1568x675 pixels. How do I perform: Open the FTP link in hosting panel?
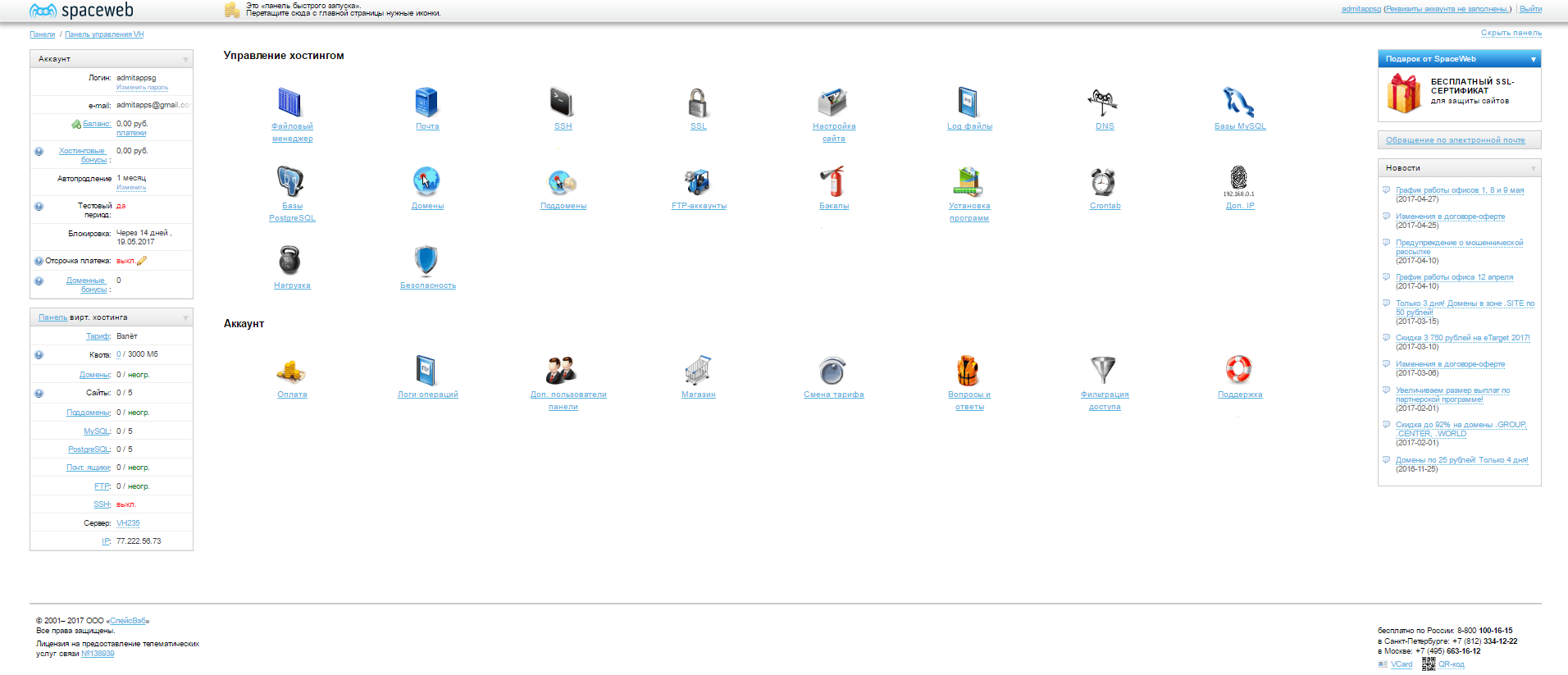click(x=103, y=486)
